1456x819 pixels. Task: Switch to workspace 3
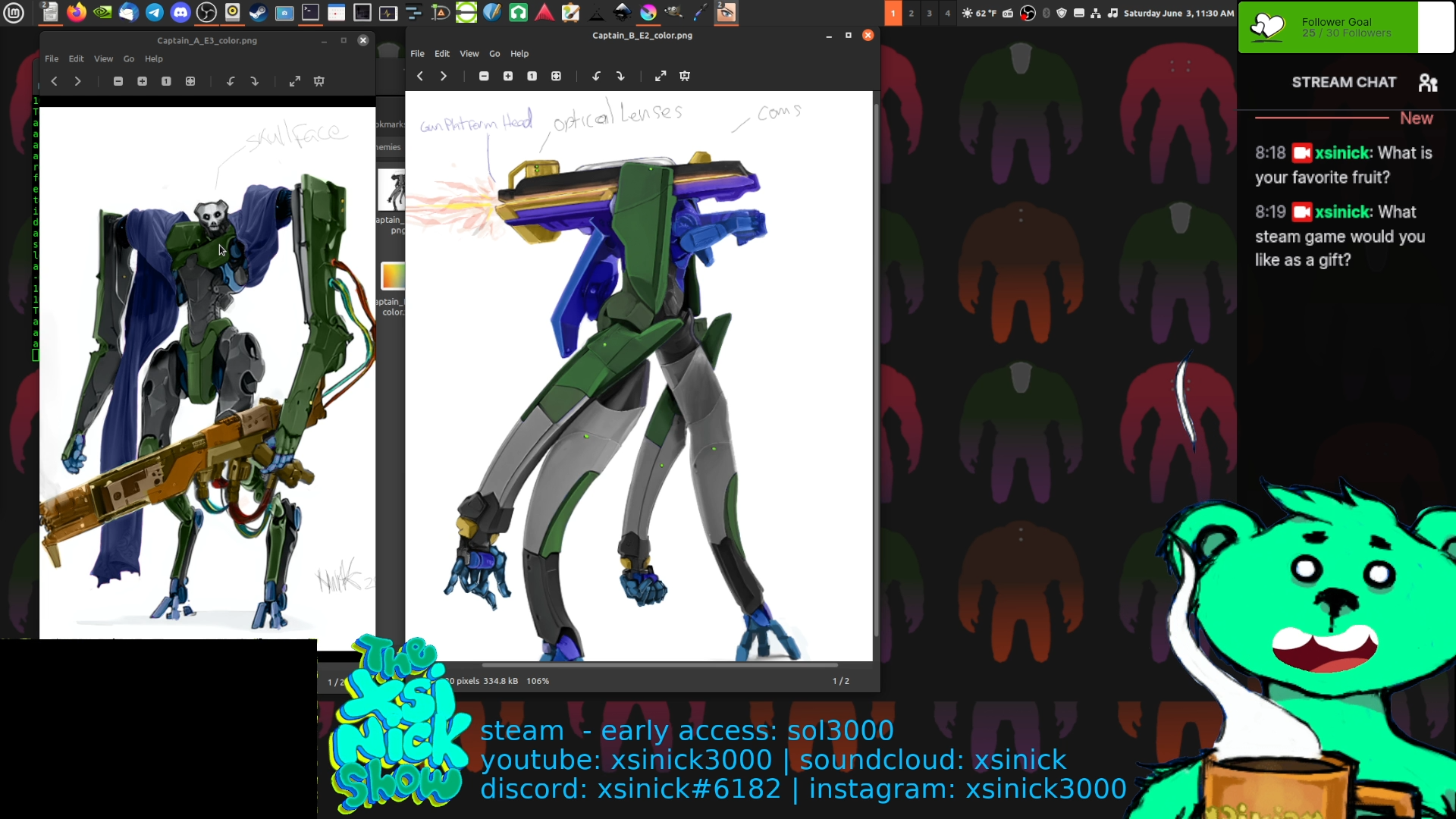[x=929, y=13]
